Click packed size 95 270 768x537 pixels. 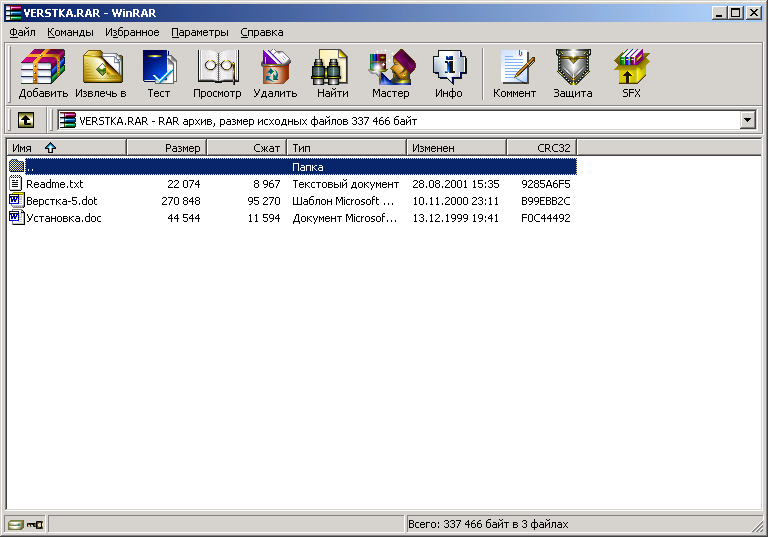264,201
